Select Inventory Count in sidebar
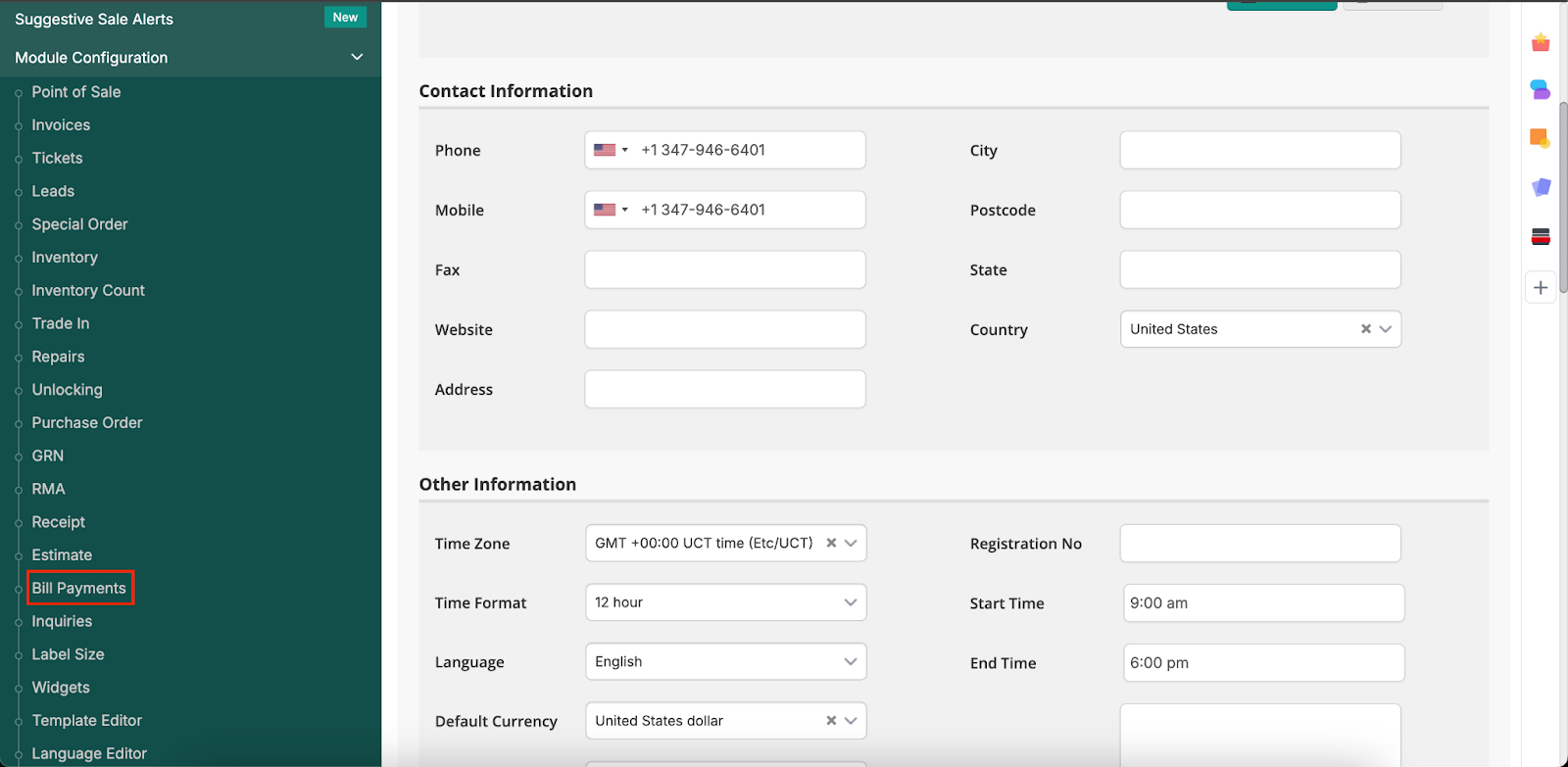 coord(88,291)
